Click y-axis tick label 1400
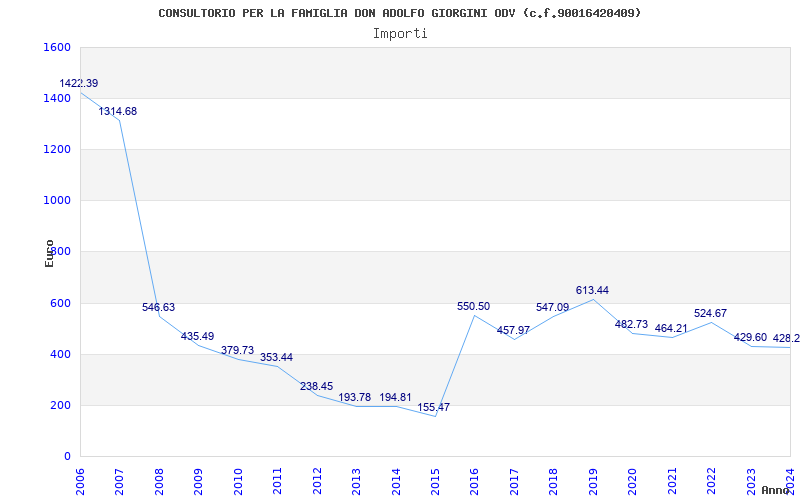 click(57, 98)
